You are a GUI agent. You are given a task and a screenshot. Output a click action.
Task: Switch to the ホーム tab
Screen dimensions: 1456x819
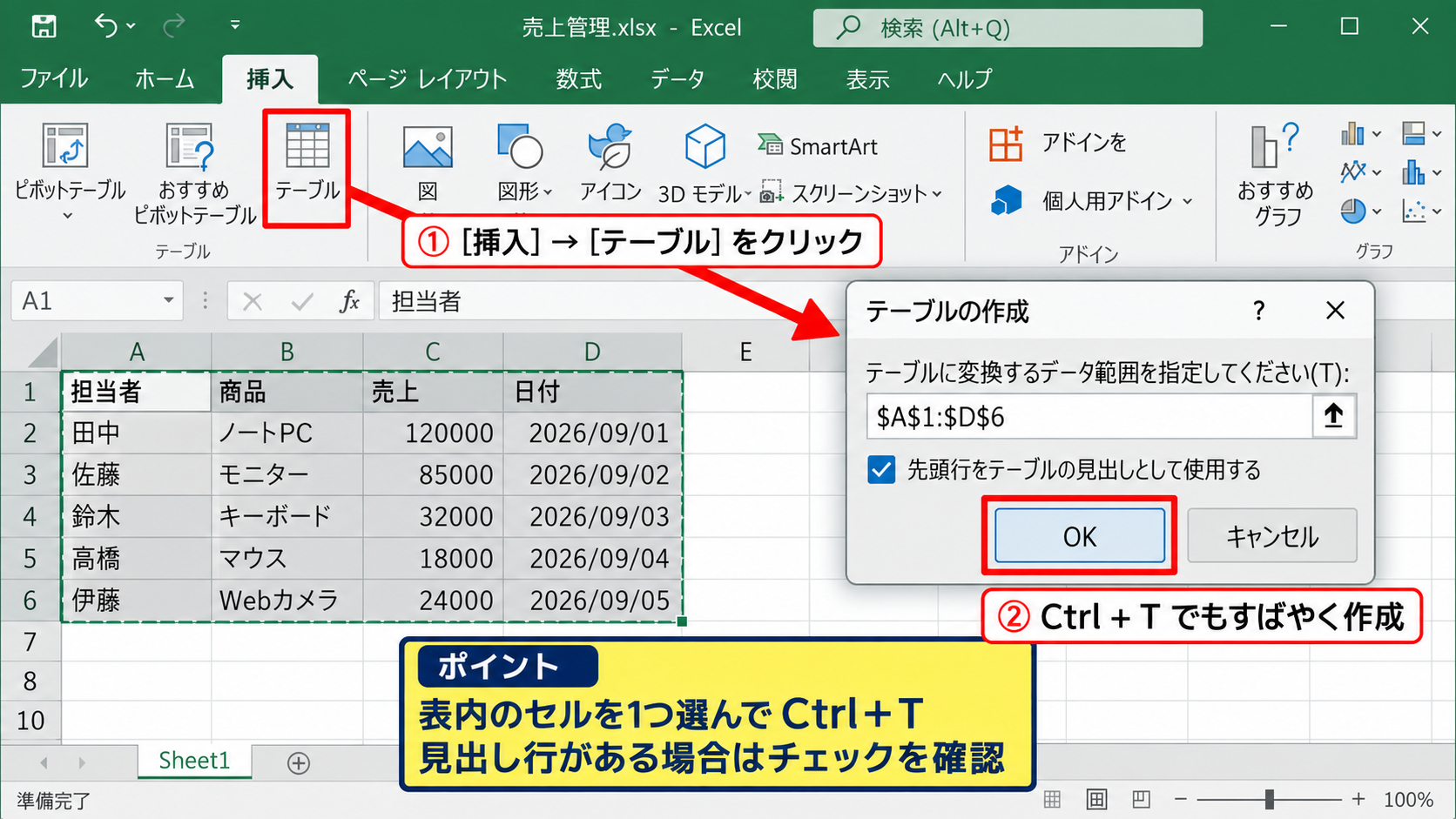pos(165,79)
